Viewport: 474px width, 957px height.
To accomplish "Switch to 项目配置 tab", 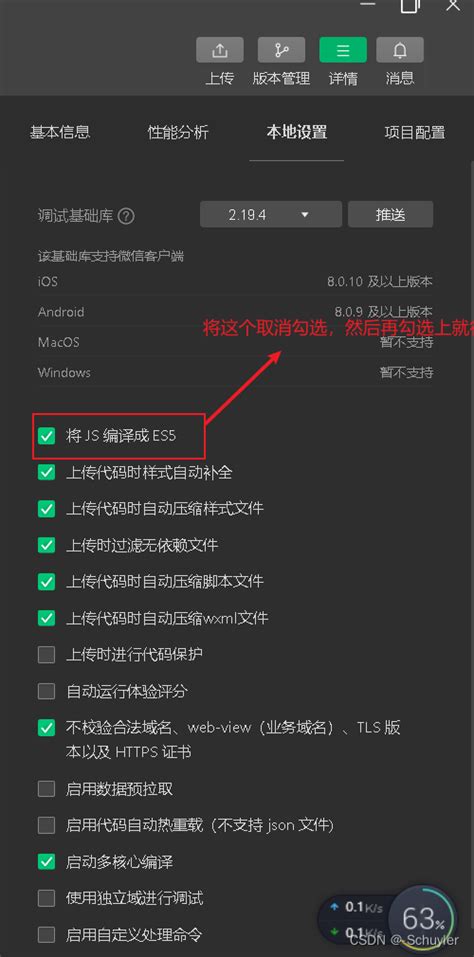I will coord(415,132).
